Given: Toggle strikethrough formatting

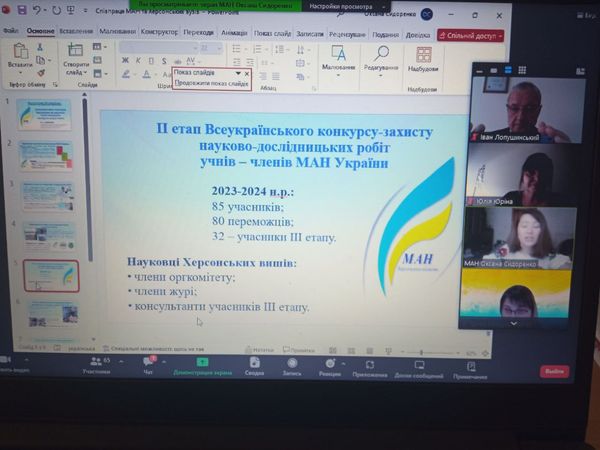Looking at the screenshot, I should coord(177,61).
